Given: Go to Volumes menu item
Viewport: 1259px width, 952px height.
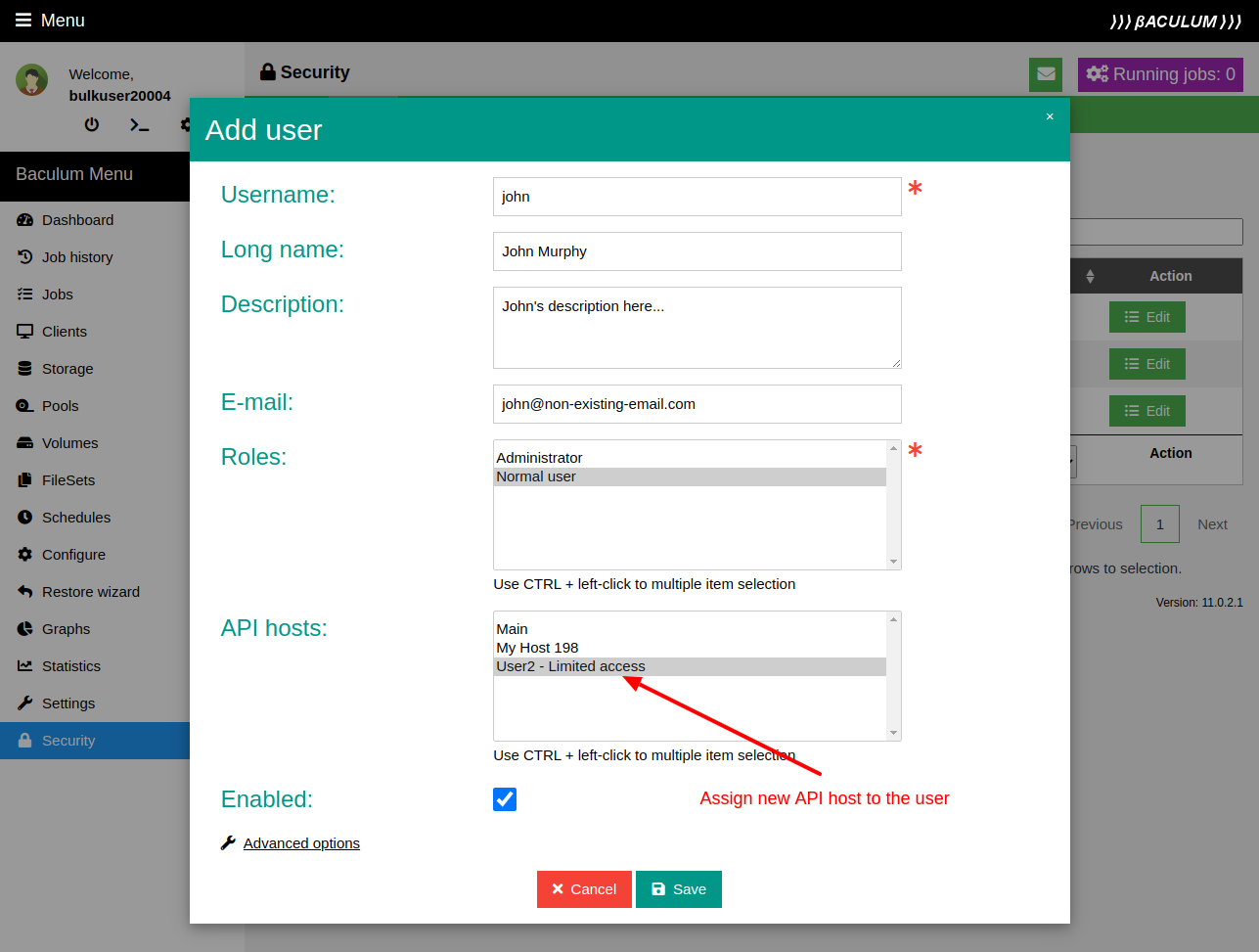Looking at the screenshot, I should (69, 443).
